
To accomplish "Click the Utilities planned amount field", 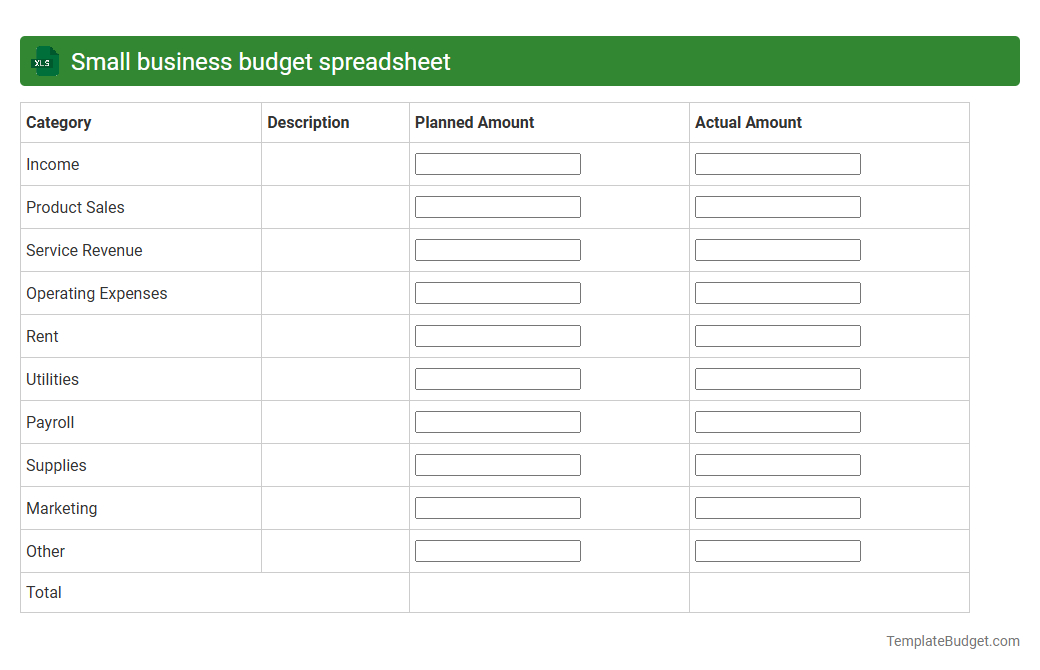I will [x=497, y=378].
